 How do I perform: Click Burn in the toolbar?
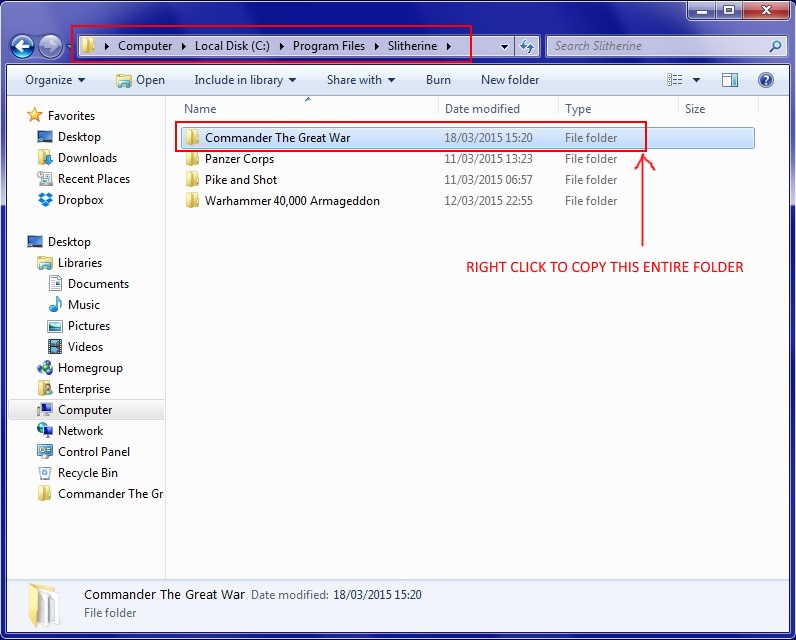(x=438, y=80)
